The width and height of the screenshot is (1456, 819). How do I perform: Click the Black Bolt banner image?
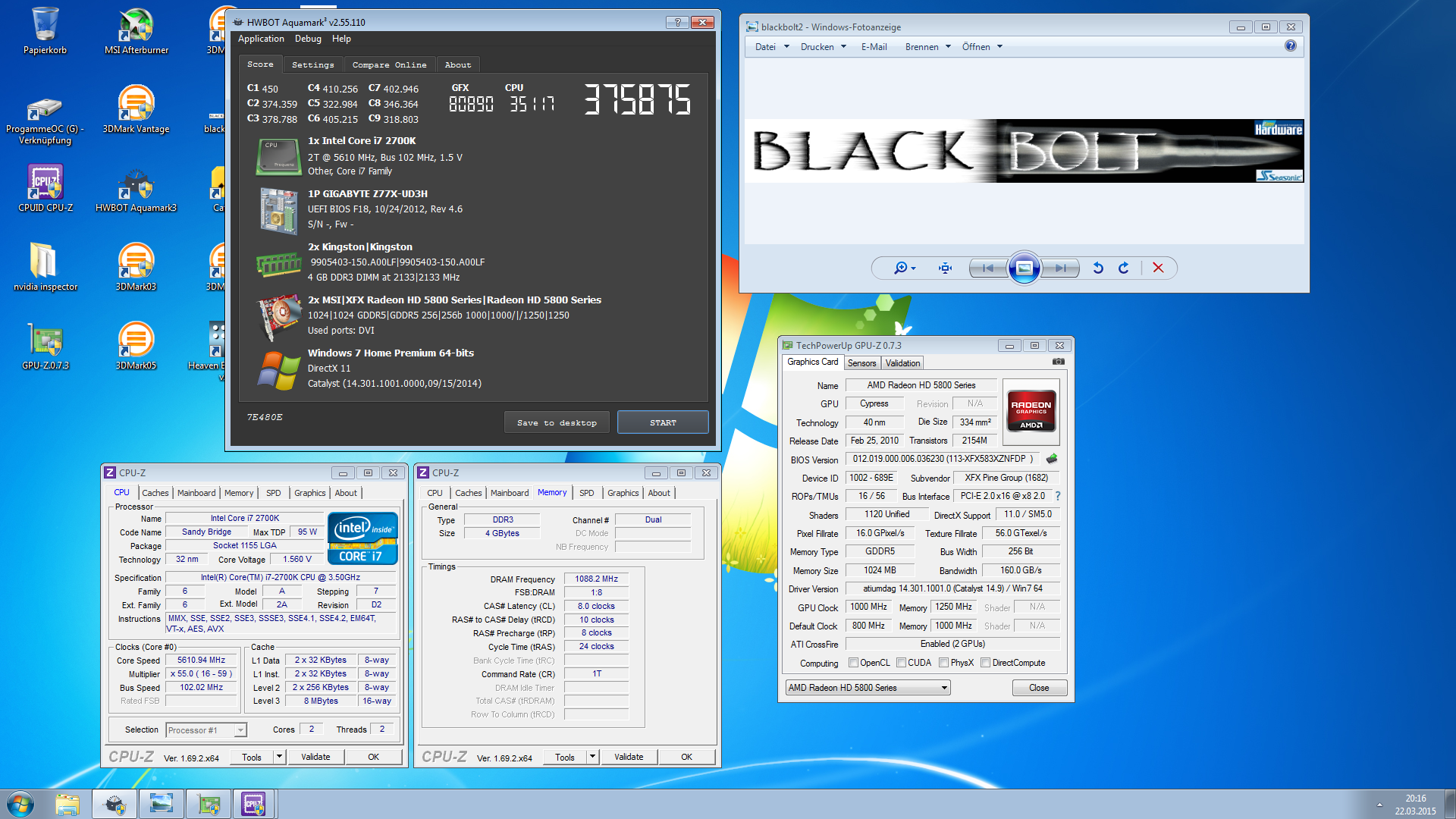pyautogui.click(x=1024, y=150)
